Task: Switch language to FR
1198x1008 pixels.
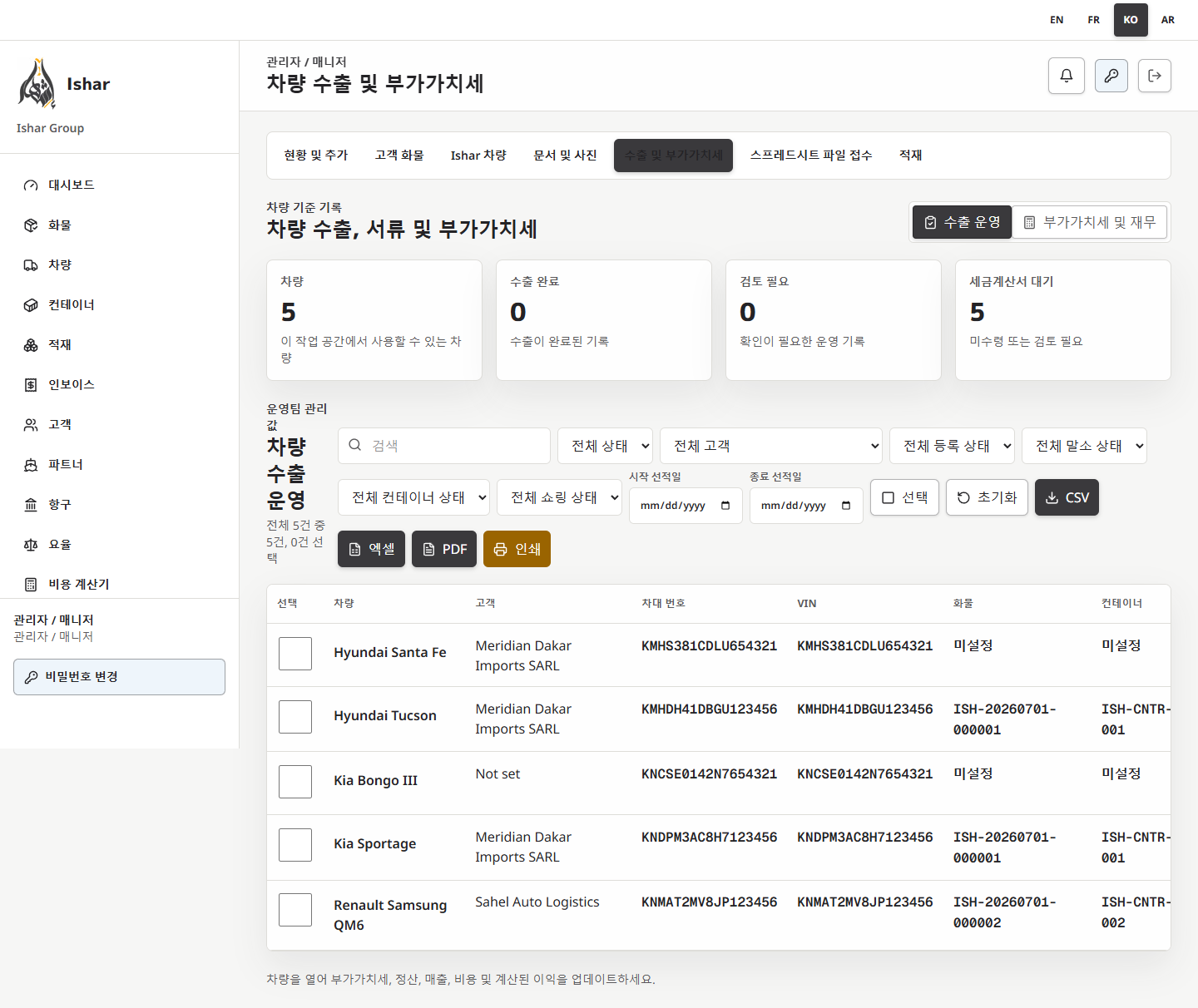Action: 1094,20
